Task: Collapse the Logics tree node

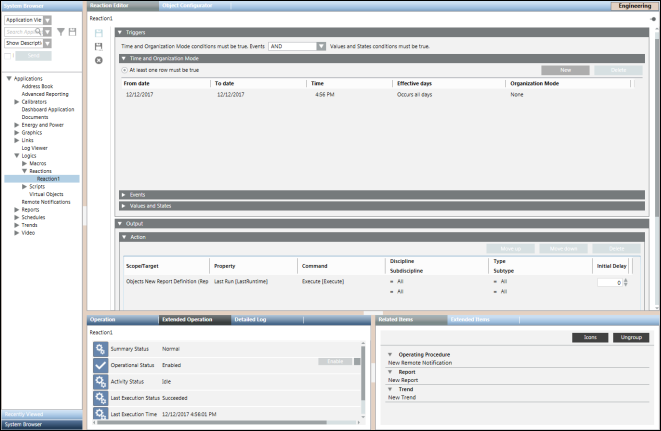Action: [x=18, y=155]
